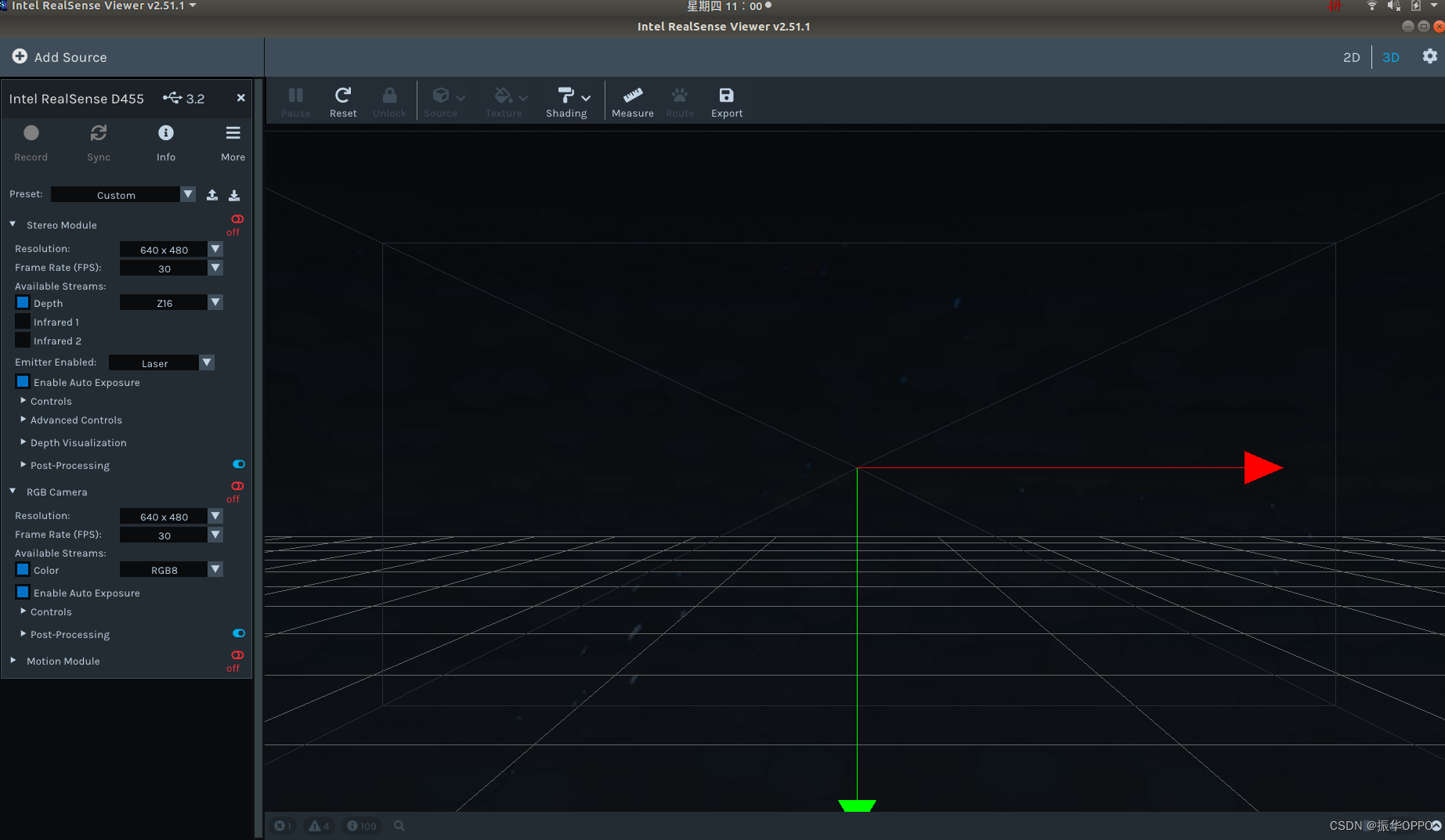The image size is (1445, 840).
Task: Start recording with the Record button
Action: point(31,142)
